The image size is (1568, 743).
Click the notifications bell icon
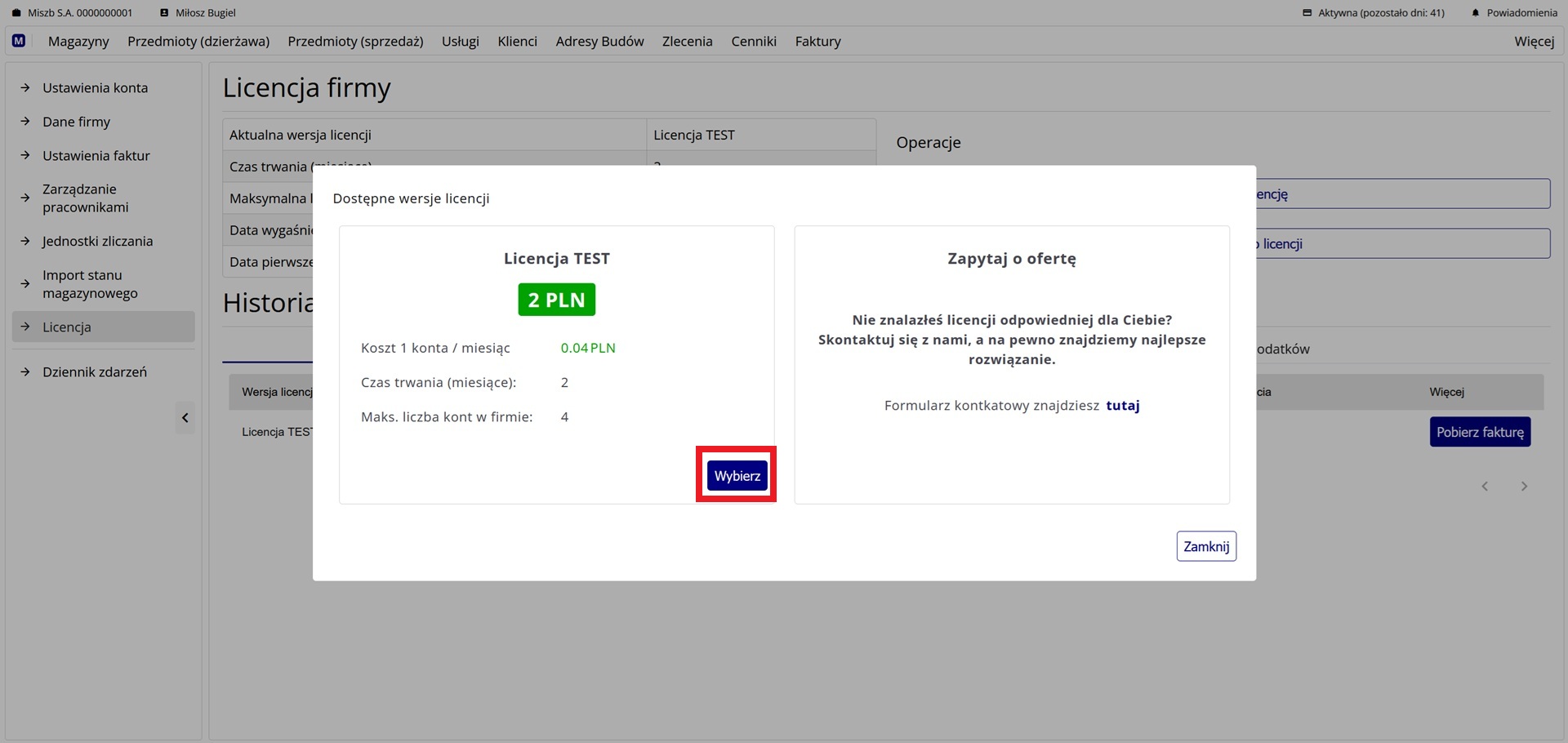point(1475,13)
